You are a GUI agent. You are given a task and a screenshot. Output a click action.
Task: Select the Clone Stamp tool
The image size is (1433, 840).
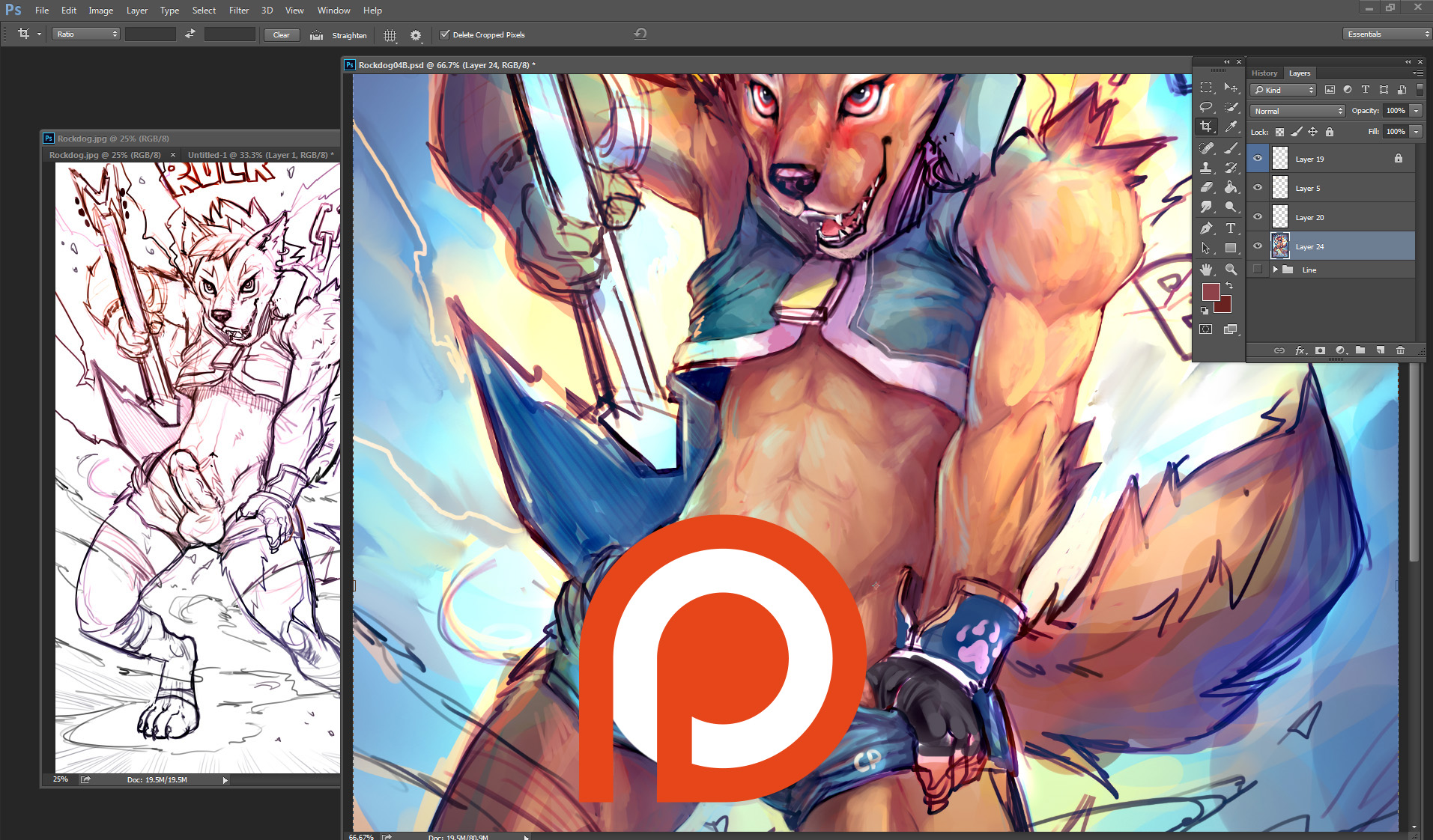tap(1206, 167)
